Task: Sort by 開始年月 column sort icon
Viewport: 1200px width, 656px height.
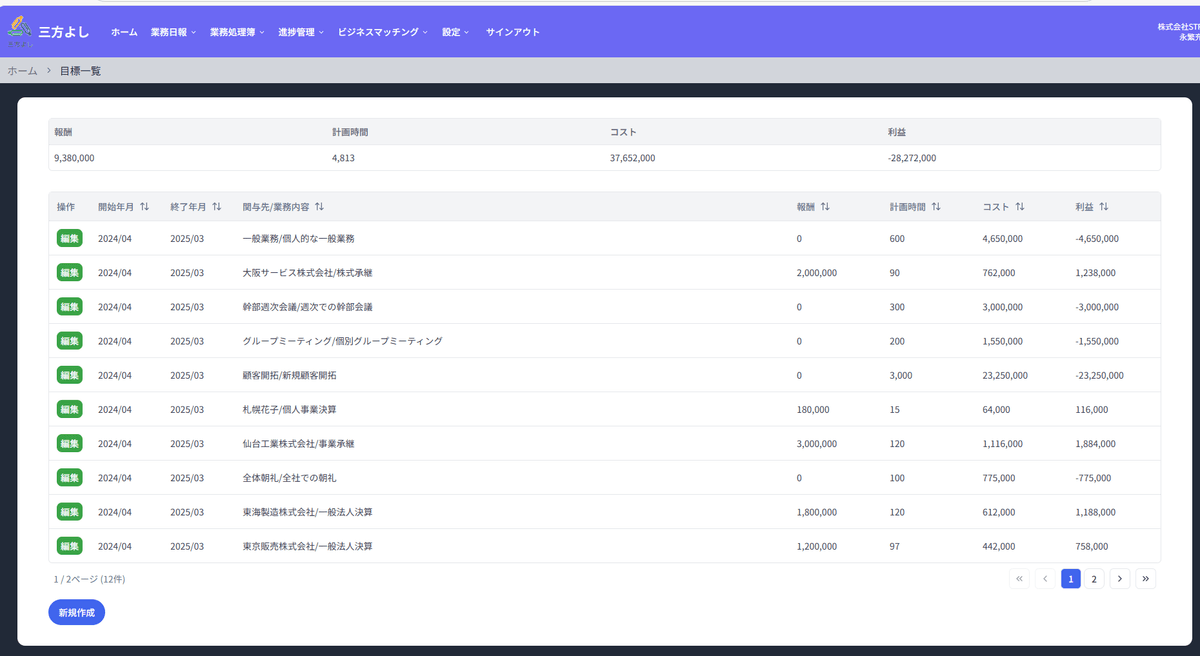Action: (x=144, y=207)
